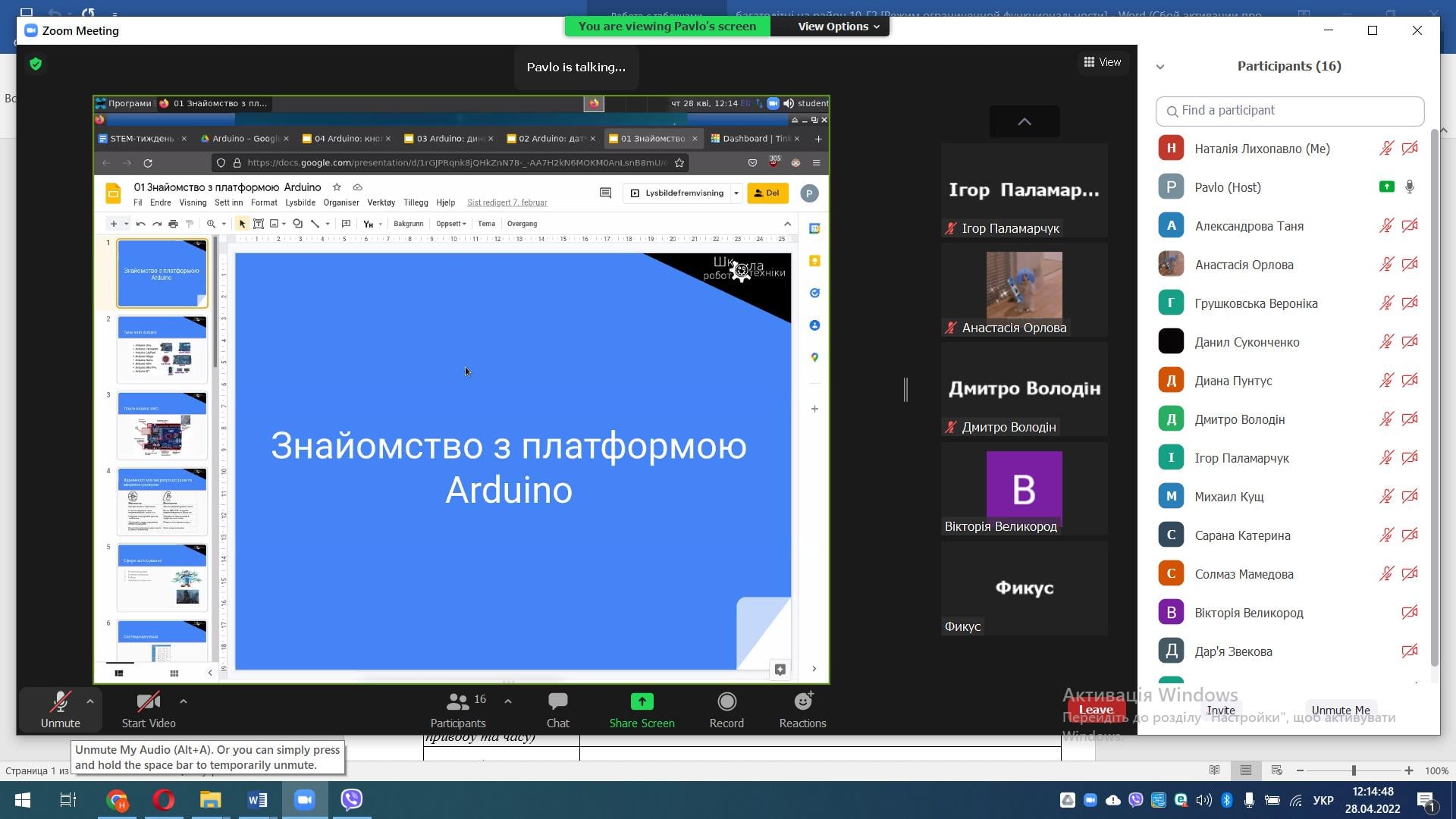The width and height of the screenshot is (1456, 819).
Task: Search in Find a participant field
Action: pyautogui.click(x=1290, y=111)
